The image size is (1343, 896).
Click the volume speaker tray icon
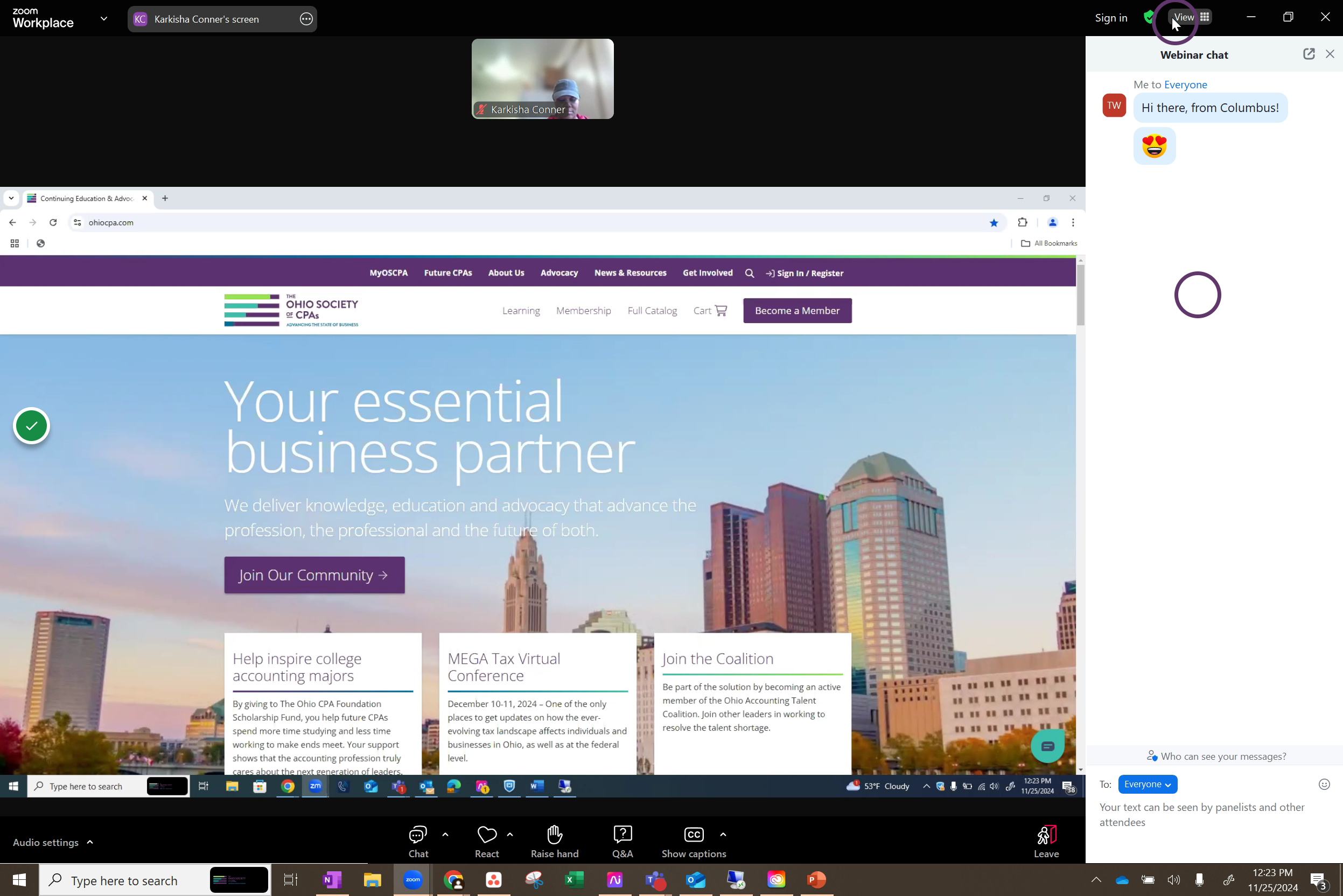pos(1173,880)
